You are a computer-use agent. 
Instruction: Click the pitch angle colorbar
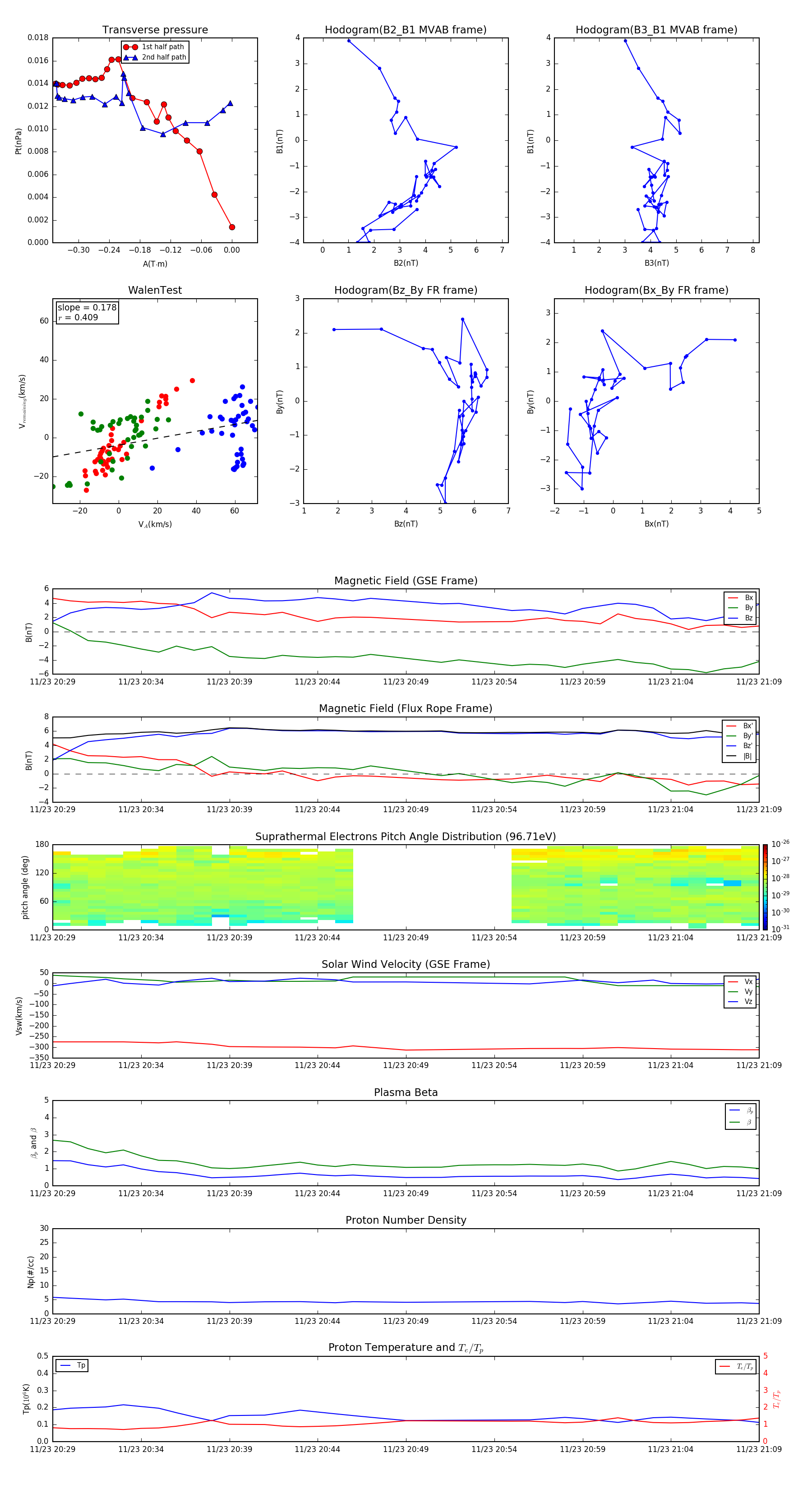tap(765, 887)
